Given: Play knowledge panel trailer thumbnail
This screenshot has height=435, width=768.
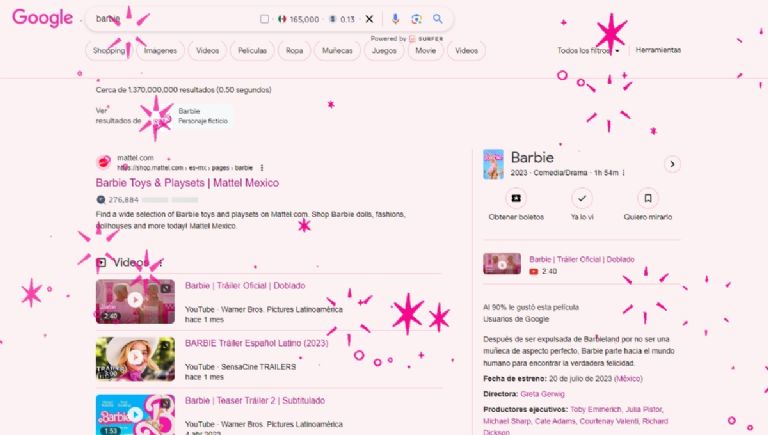Looking at the screenshot, I should 502,264.
